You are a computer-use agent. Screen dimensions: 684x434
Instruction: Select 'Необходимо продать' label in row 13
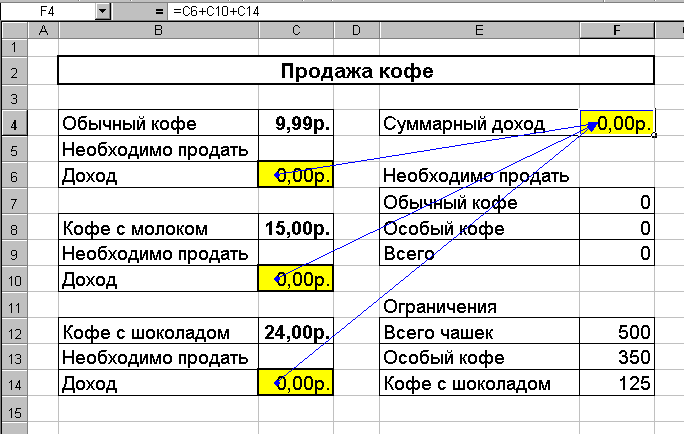coord(158,357)
